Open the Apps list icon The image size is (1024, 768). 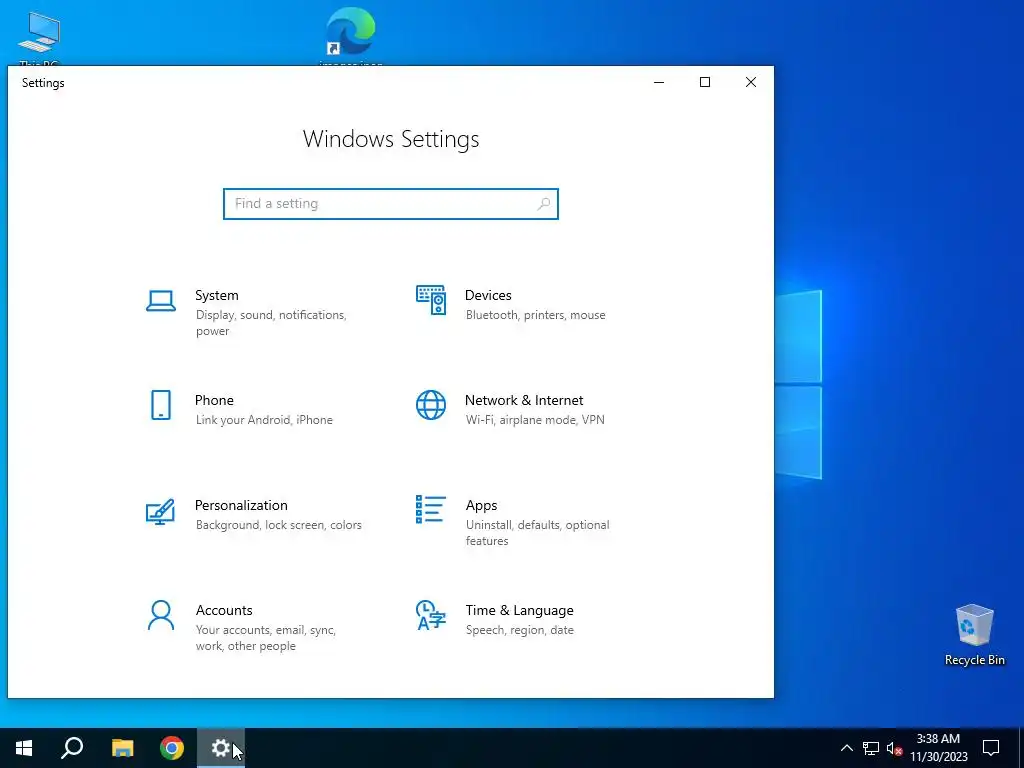(431, 509)
